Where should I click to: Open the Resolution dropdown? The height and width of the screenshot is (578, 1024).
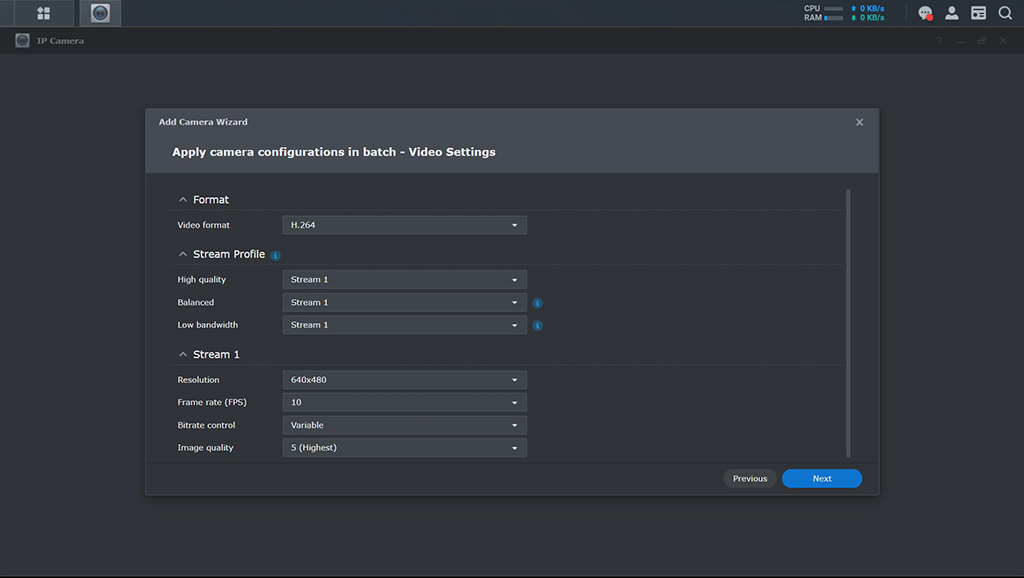click(404, 380)
